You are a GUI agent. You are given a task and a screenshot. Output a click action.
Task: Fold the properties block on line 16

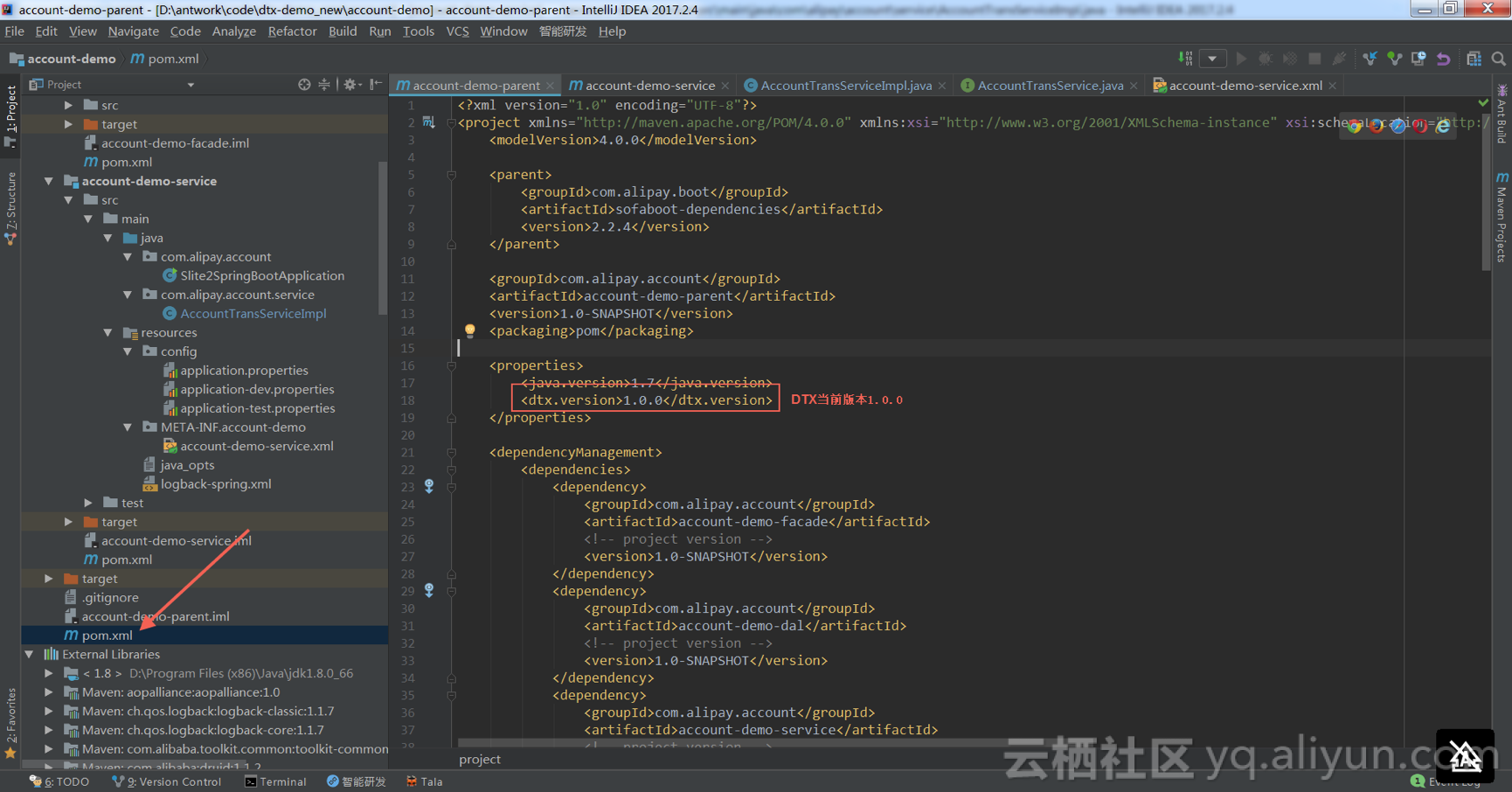452,365
